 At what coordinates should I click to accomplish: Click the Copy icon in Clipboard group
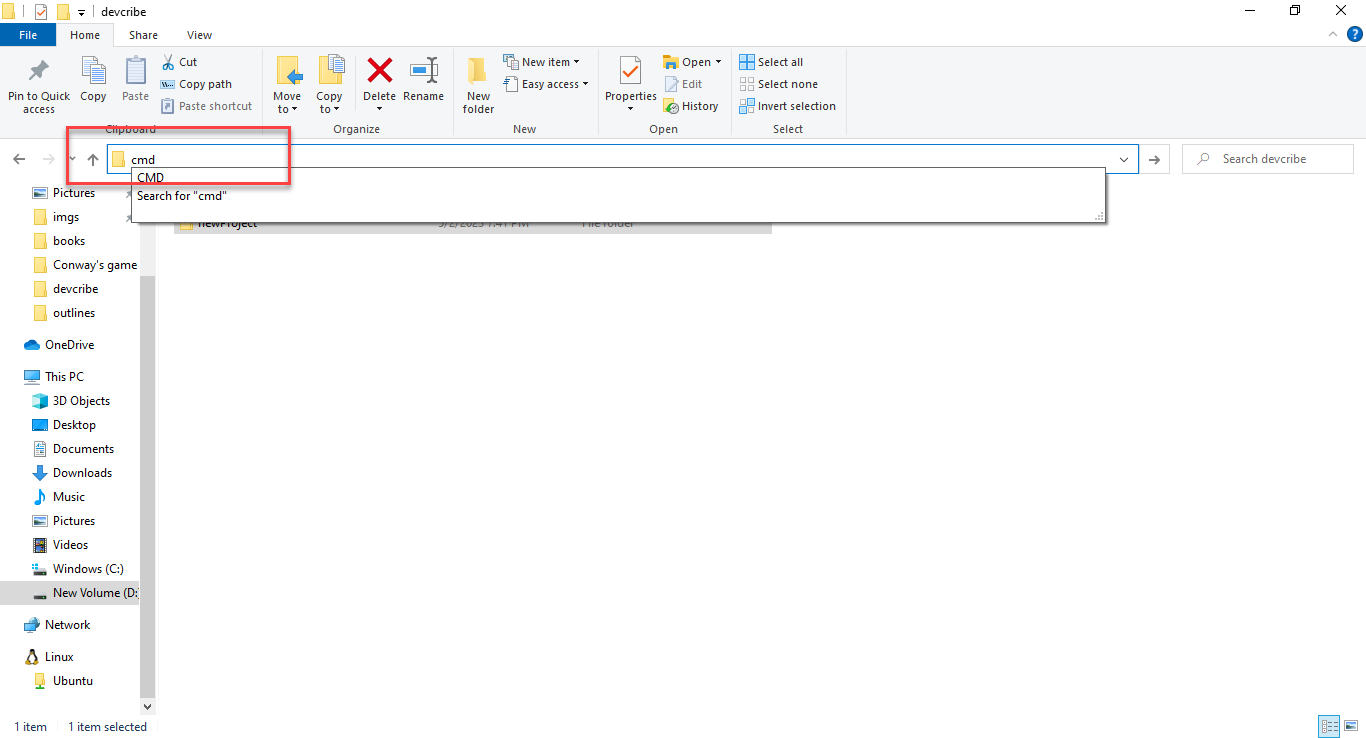tap(93, 73)
